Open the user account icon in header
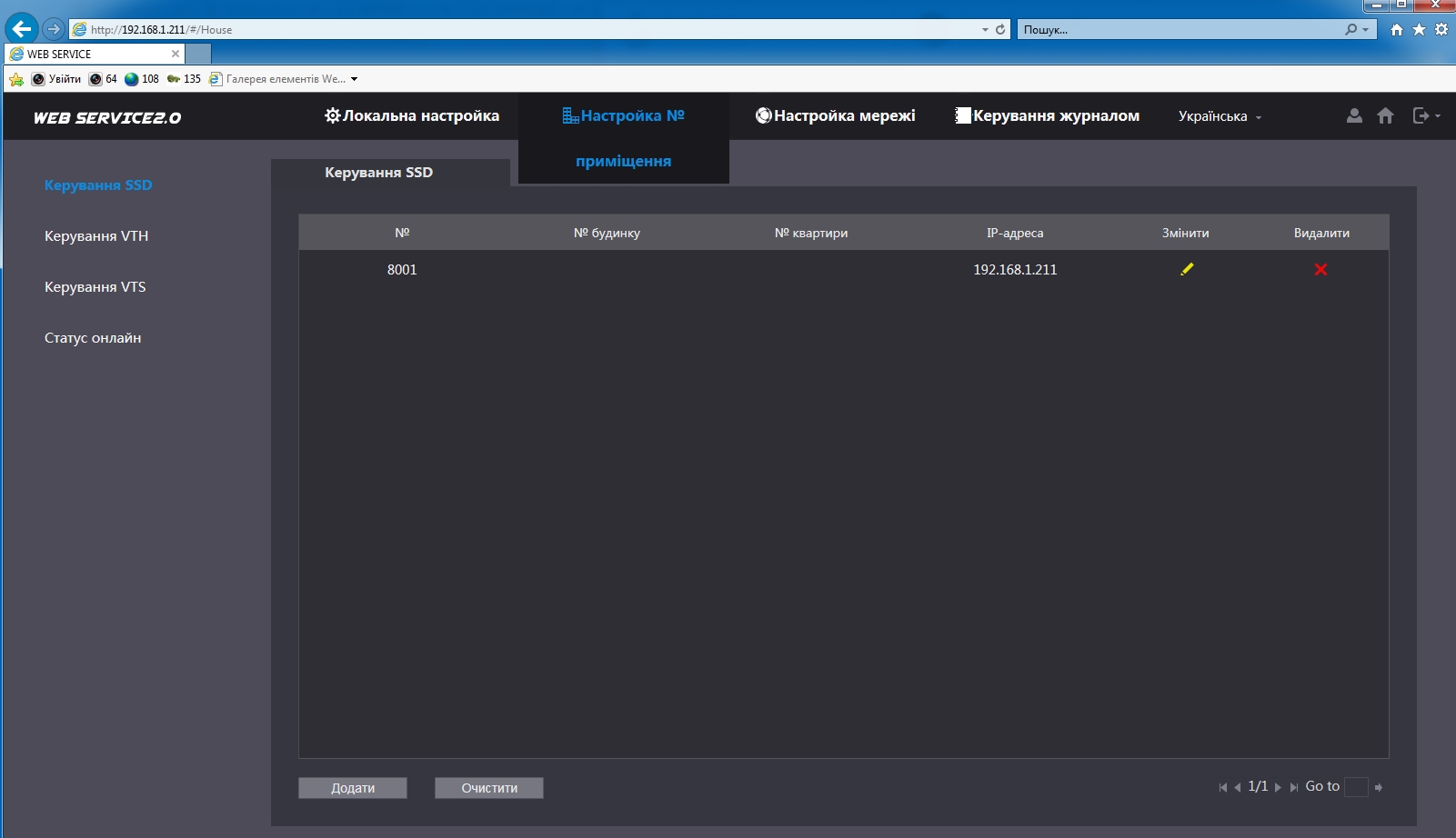The height and width of the screenshot is (838, 1456). (1354, 115)
